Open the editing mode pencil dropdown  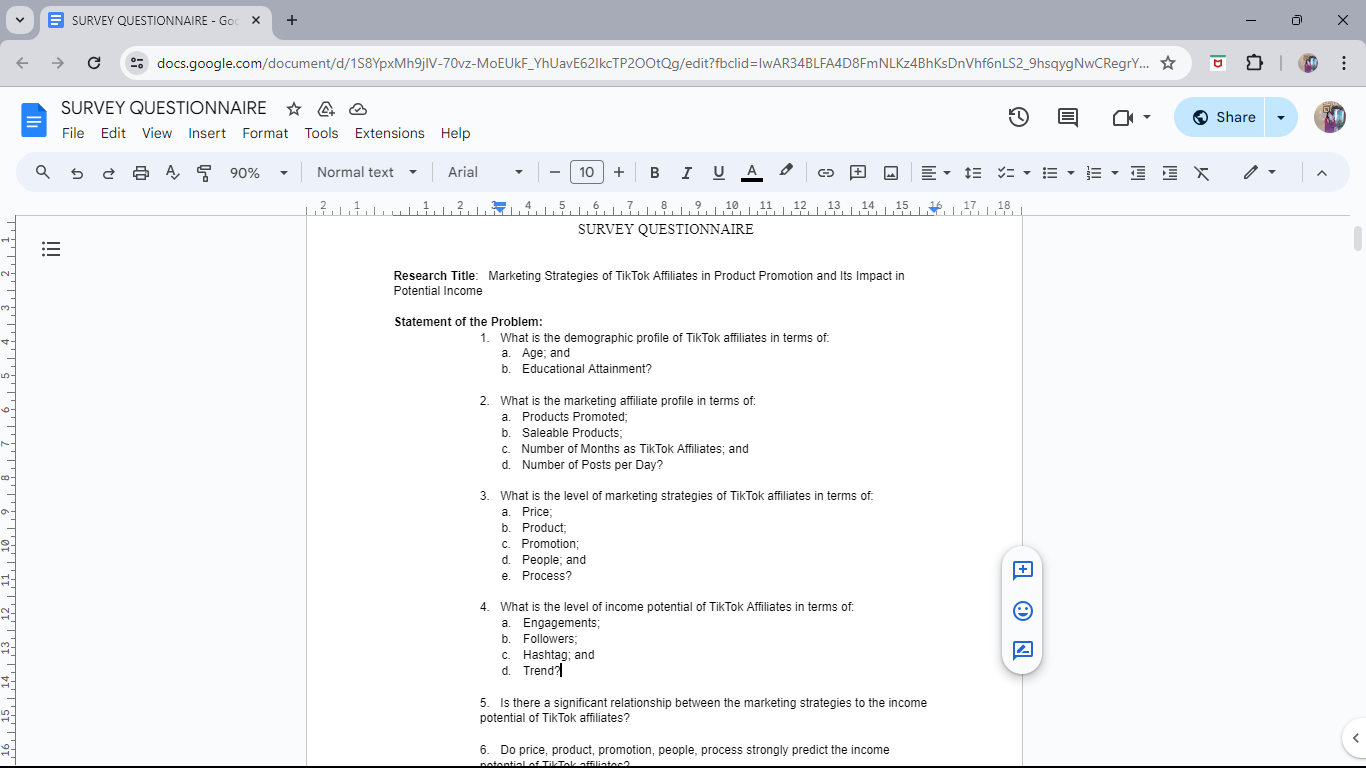pos(1259,172)
